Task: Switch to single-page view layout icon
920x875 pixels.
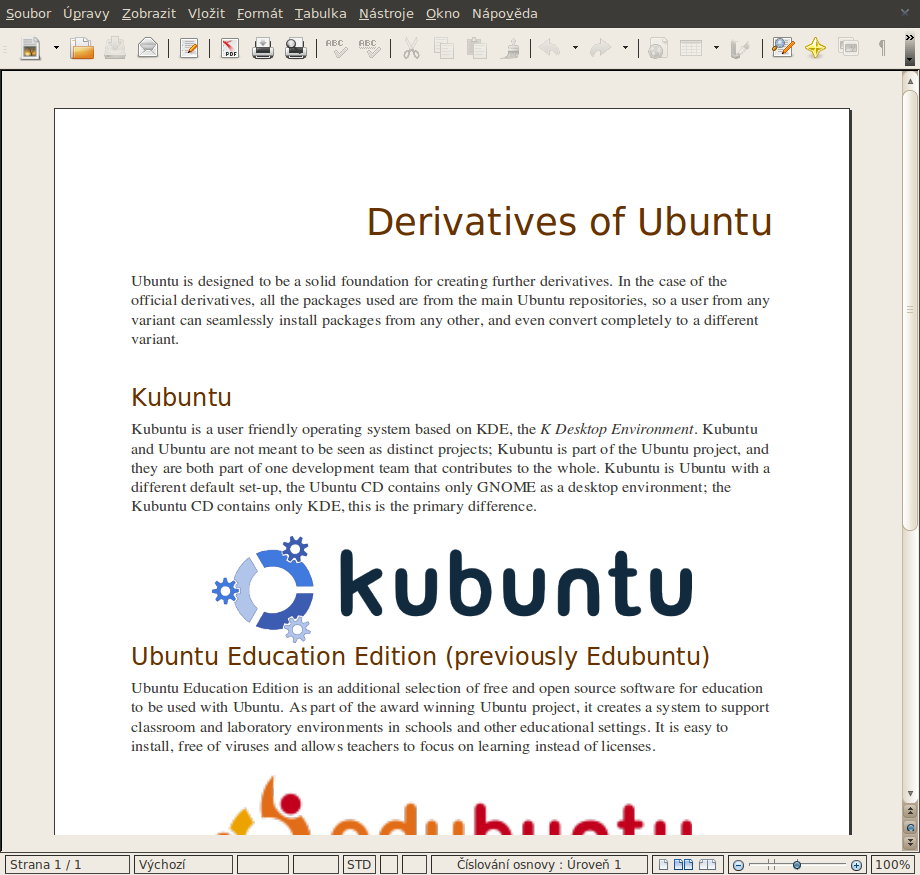Action: point(663,864)
